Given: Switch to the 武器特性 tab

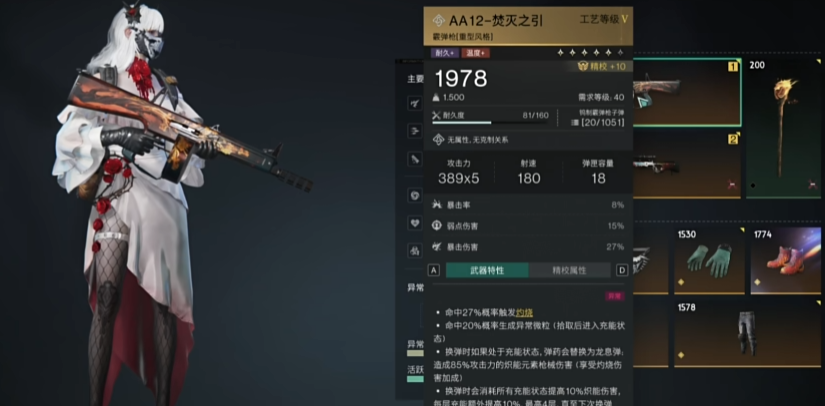Looking at the screenshot, I should (x=487, y=270).
